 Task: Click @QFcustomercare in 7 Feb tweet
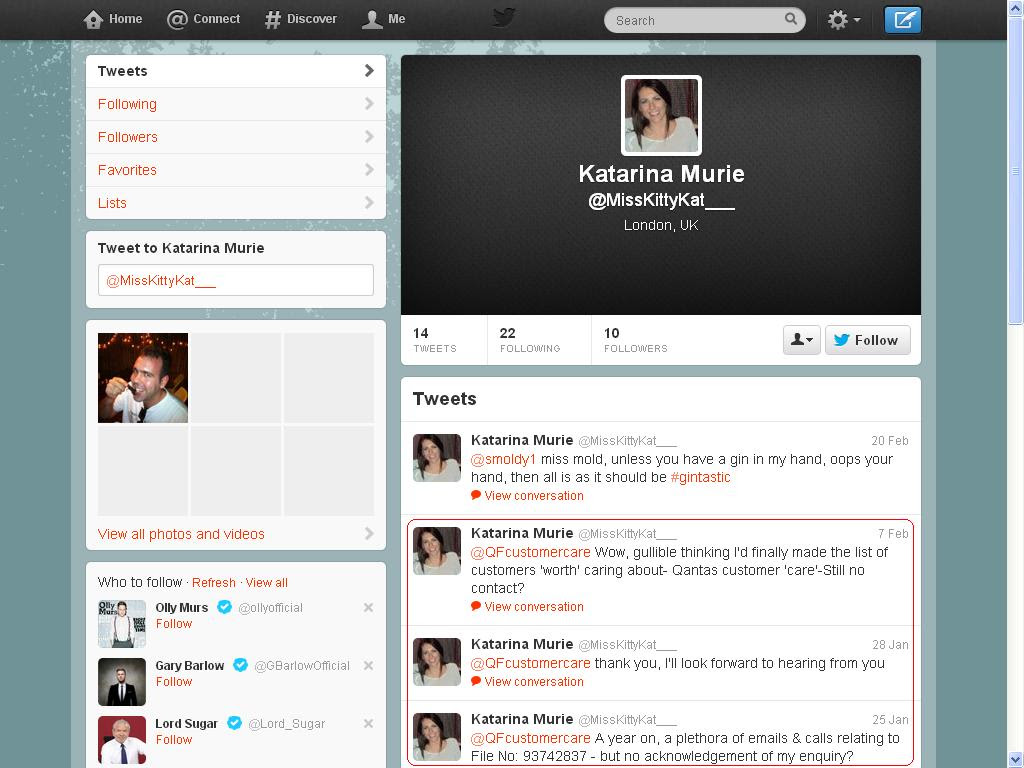531,552
